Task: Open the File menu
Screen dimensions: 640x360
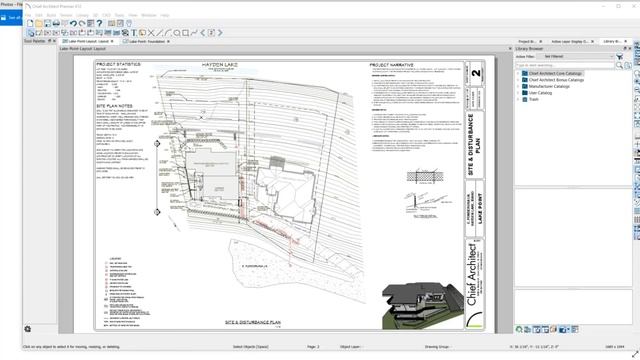Action: pyautogui.click(x=28, y=15)
